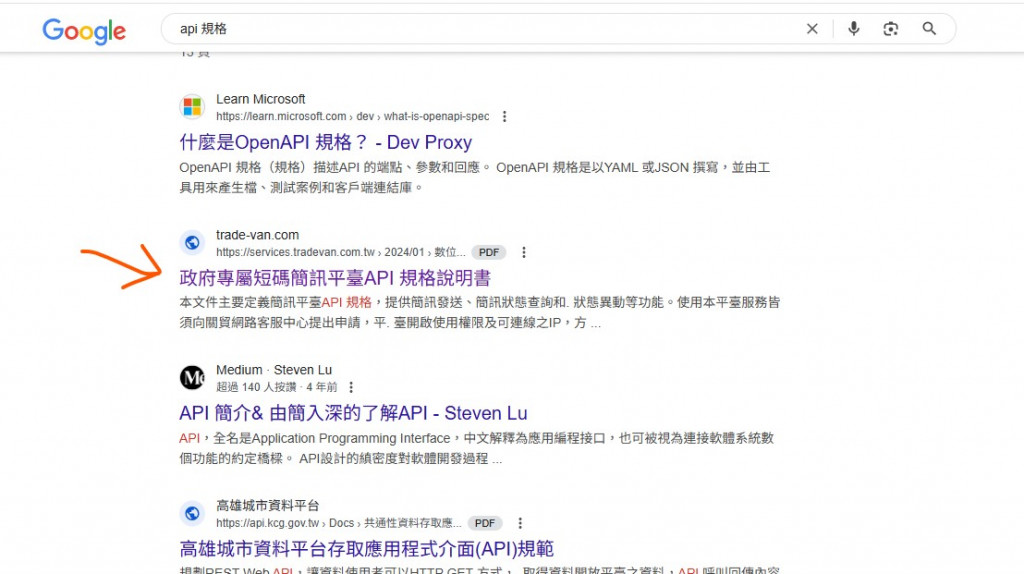This screenshot has height=574, width=1024.
Task: Open '什麼是OpenAPI 規格？ - Dev Proxy' result
Action: (325, 142)
